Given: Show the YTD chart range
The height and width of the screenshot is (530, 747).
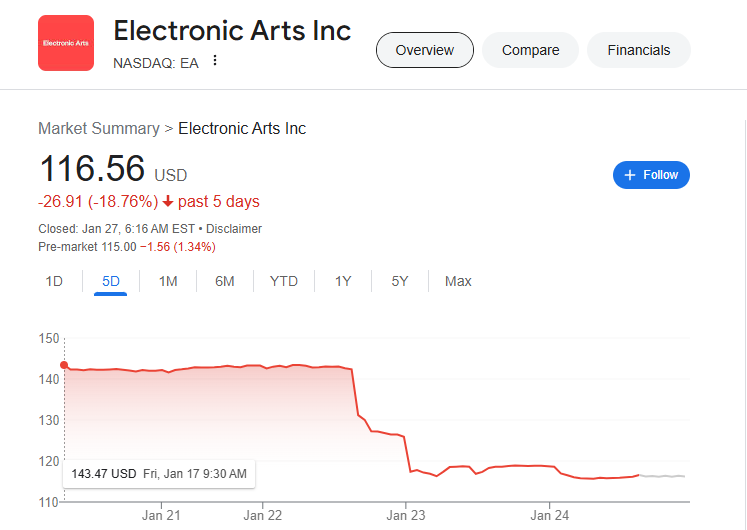Looking at the screenshot, I should pos(283,281).
